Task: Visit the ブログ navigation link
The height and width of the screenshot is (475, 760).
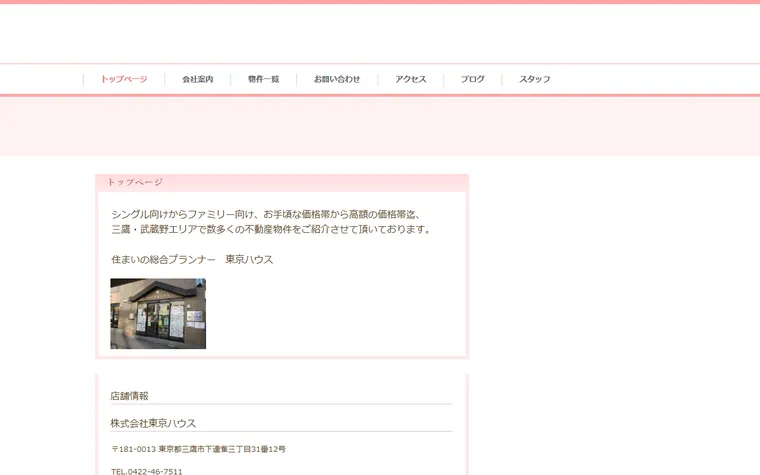Action: 473,79
